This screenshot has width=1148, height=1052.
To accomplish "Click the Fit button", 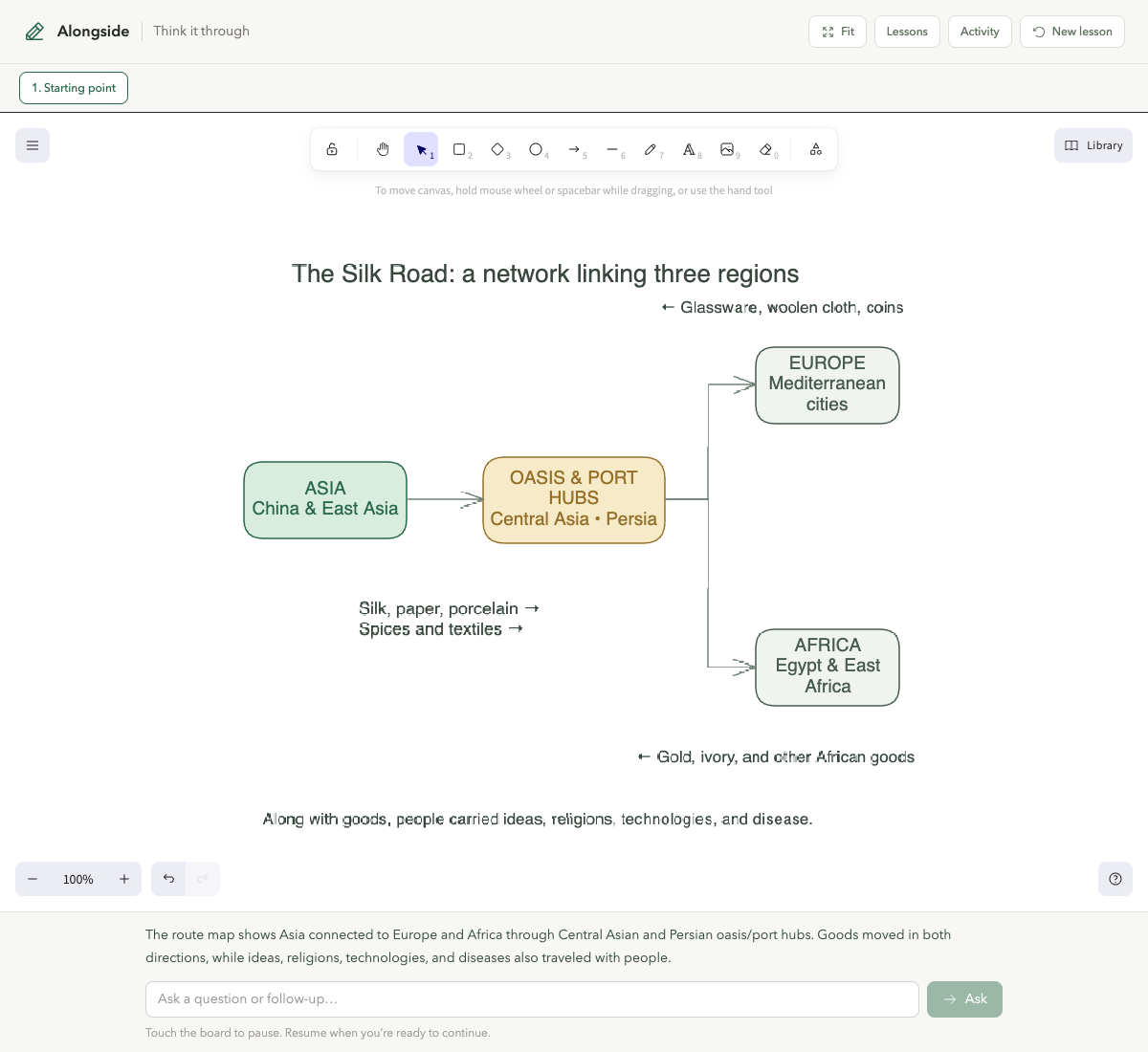I will 838,32.
